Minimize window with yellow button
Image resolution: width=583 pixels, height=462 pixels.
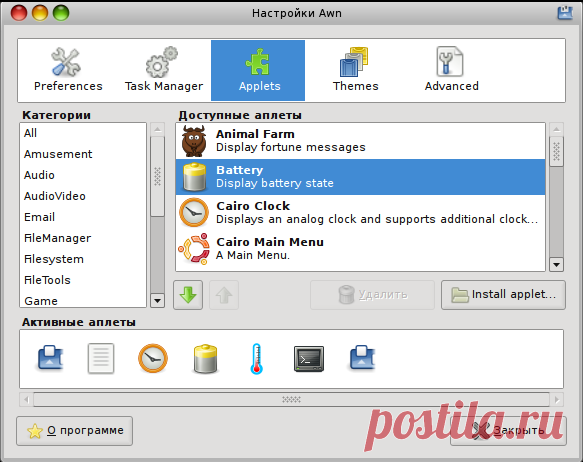(40, 13)
